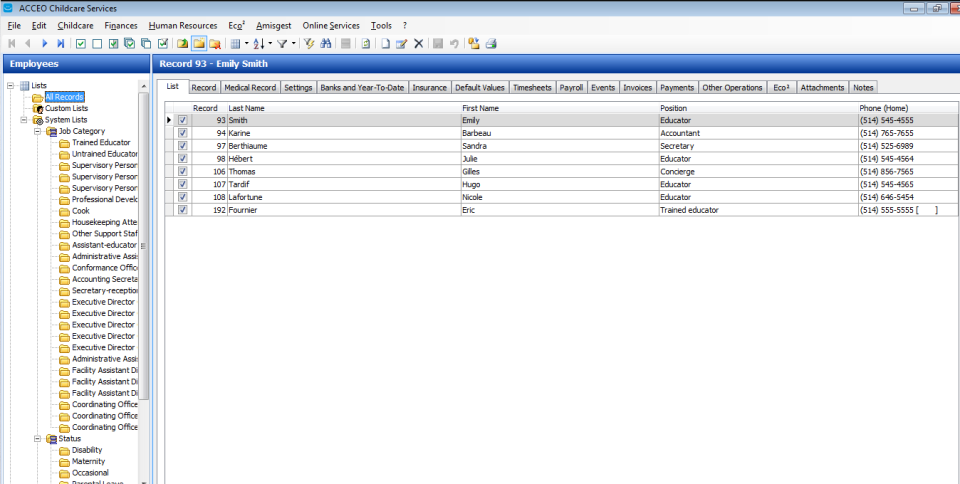
Task: Click the refresh page toolbar icon
Action: [x=366, y=43]
